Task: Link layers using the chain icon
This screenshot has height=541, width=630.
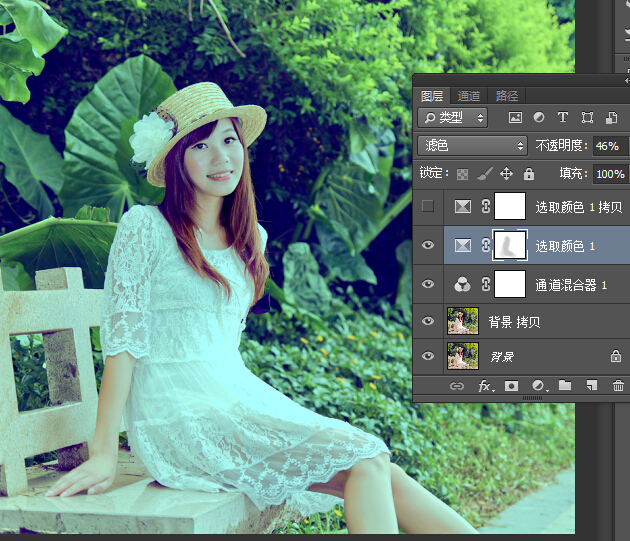Action: pos(457,386)
